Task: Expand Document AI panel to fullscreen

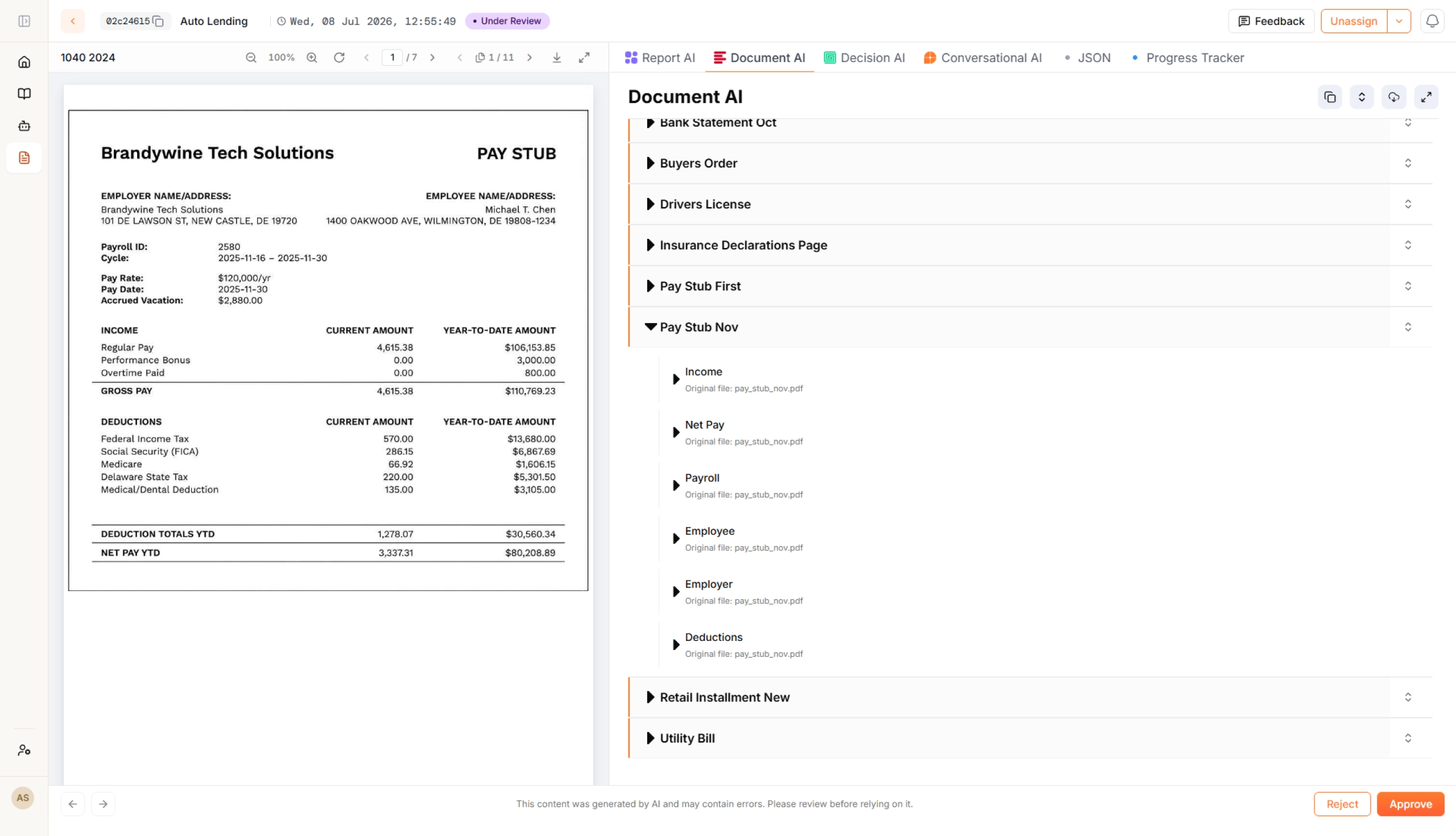Action: 1426,97
